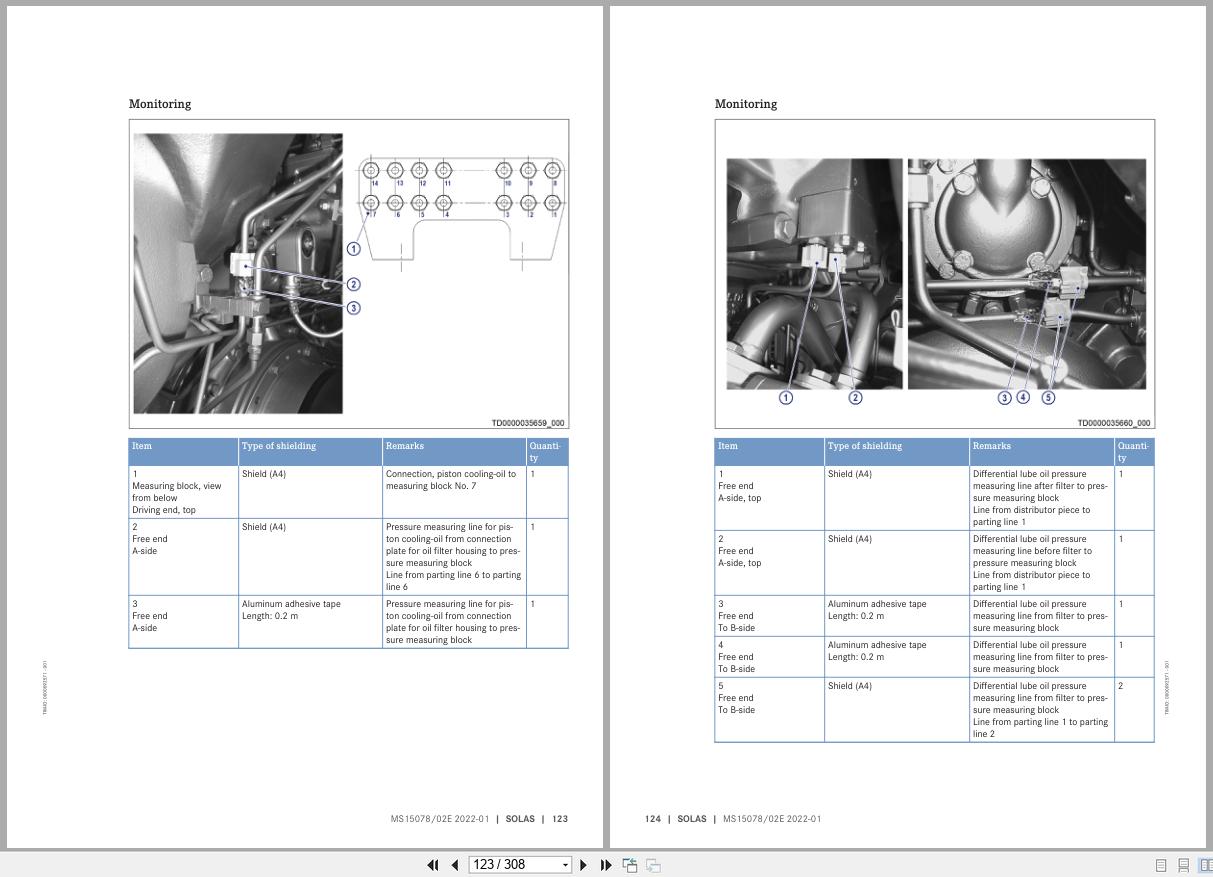Click footer 'MS15078/02E 2022-01 | SOLAS | 123'
The width and height of the screenshot is (1213, 877).
479,819
